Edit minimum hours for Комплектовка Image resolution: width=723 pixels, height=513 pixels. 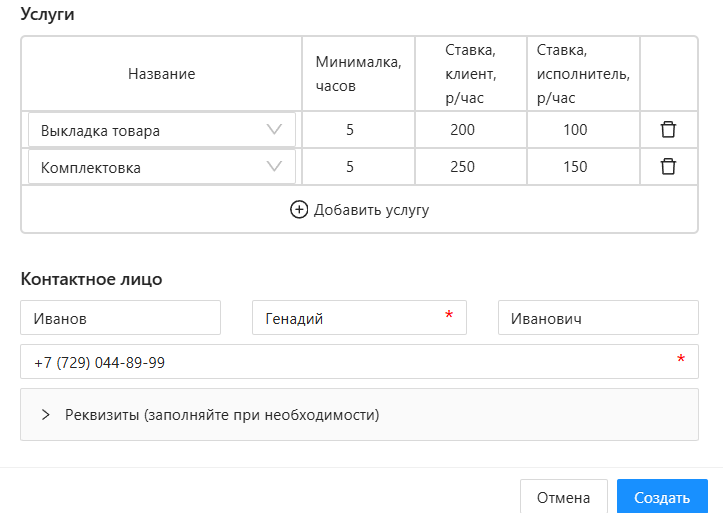click(350, 167)
